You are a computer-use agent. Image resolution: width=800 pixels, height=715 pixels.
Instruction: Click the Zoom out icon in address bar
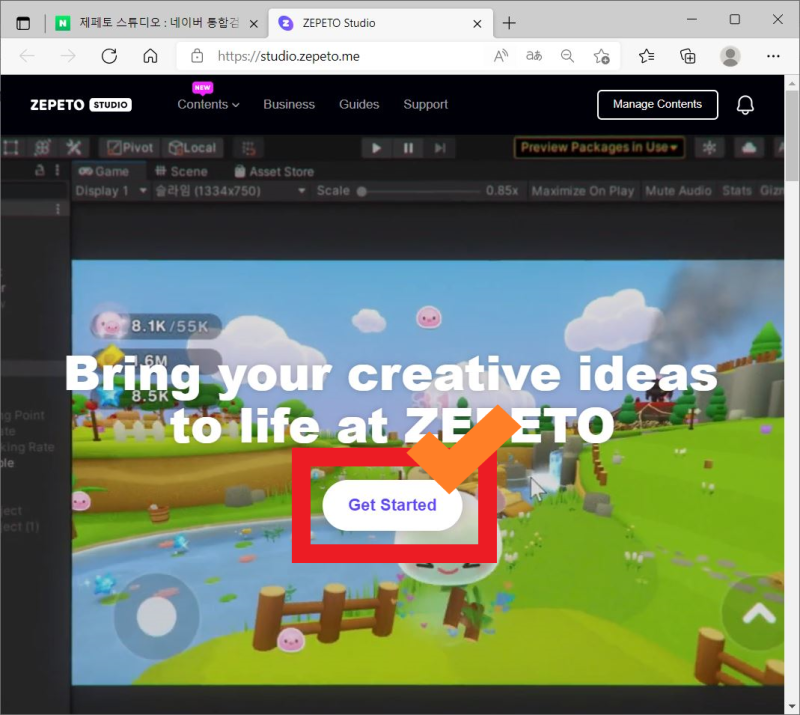pyautogui.click(x=567, y=57)
